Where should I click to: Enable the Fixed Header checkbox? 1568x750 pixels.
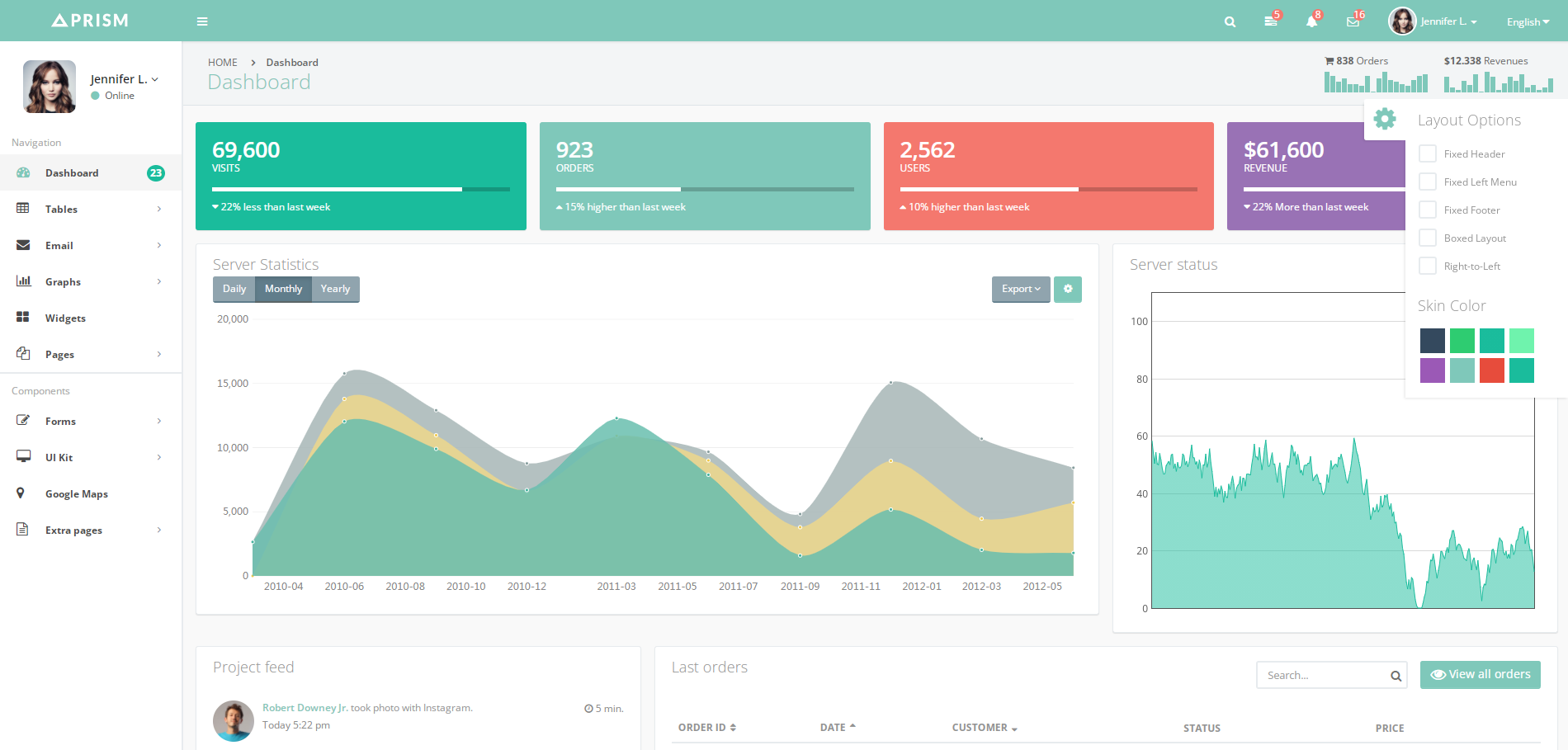1428,154
